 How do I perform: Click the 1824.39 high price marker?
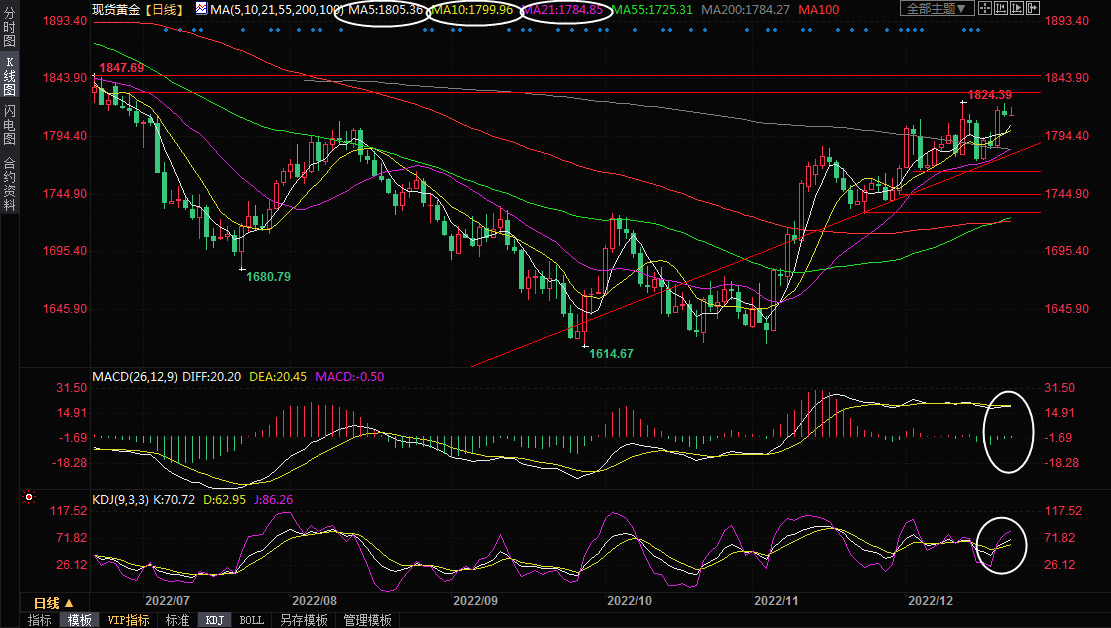pos(990,95)
